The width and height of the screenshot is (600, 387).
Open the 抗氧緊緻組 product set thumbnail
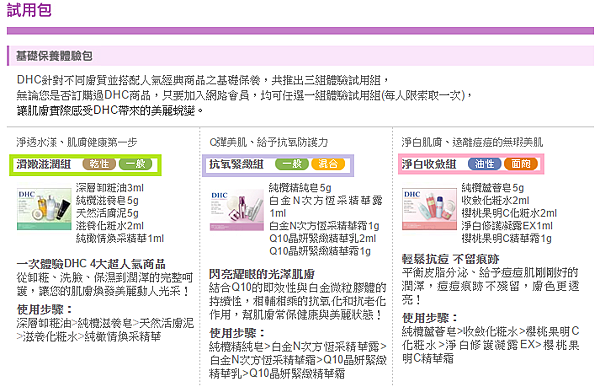tap(237, 210)
